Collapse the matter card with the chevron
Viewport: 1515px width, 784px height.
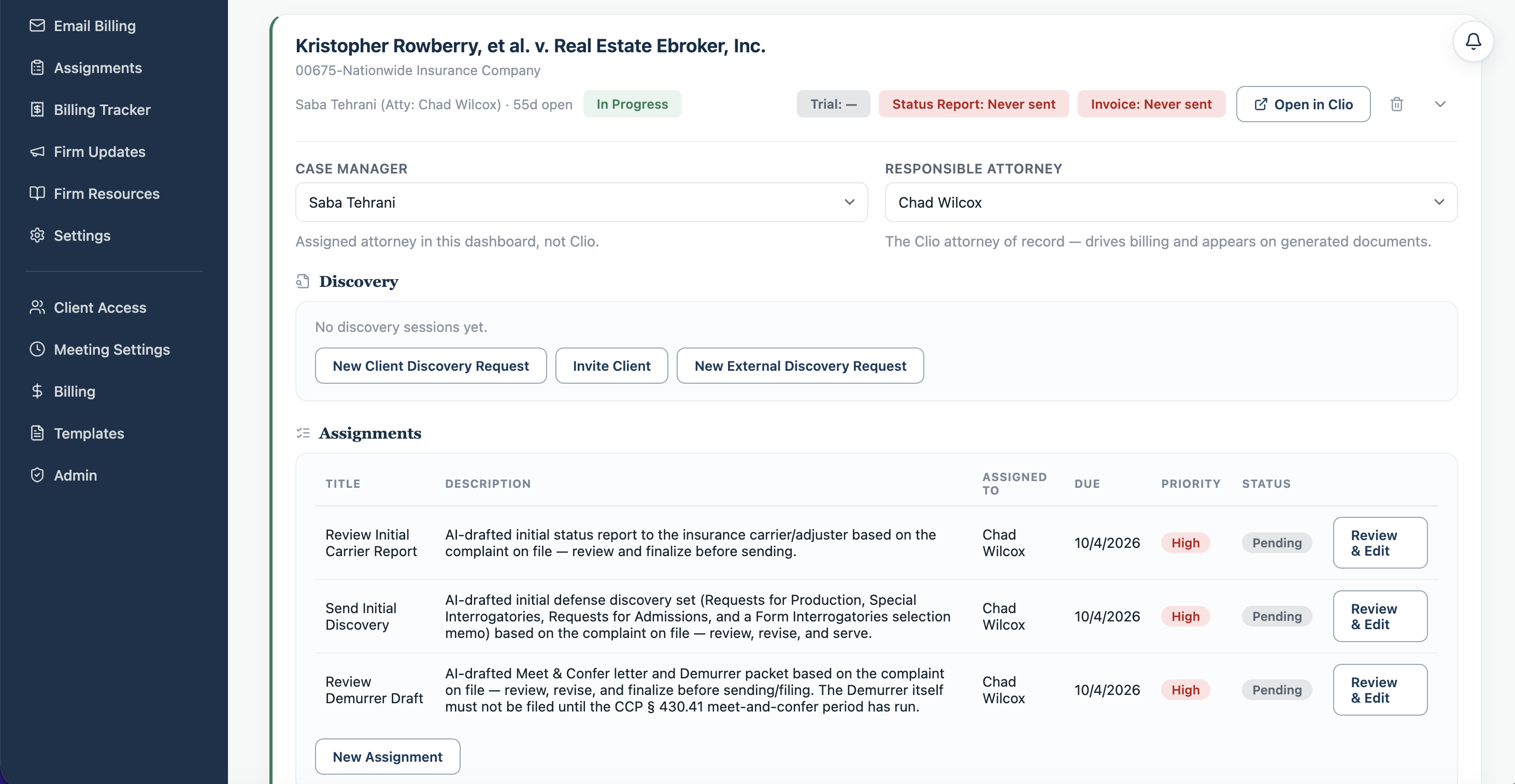point(1440,104)
